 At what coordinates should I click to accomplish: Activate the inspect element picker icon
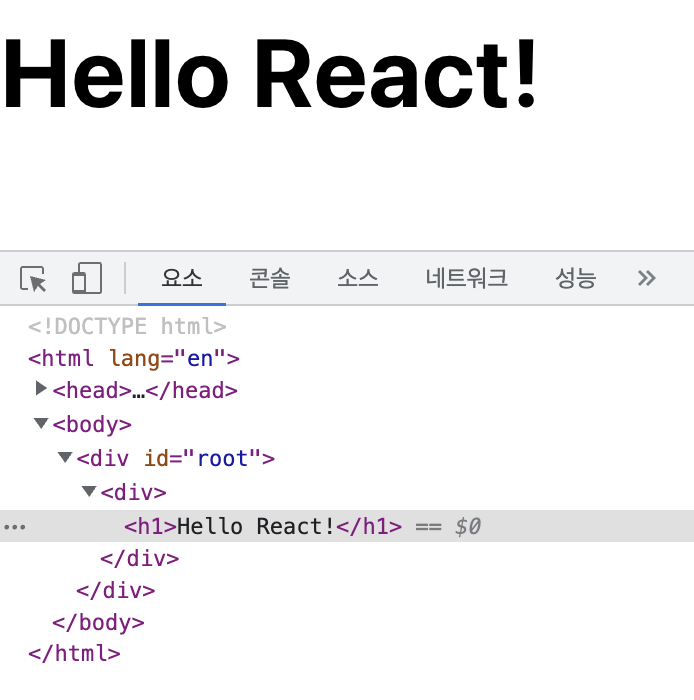click(x=33, y=279)
